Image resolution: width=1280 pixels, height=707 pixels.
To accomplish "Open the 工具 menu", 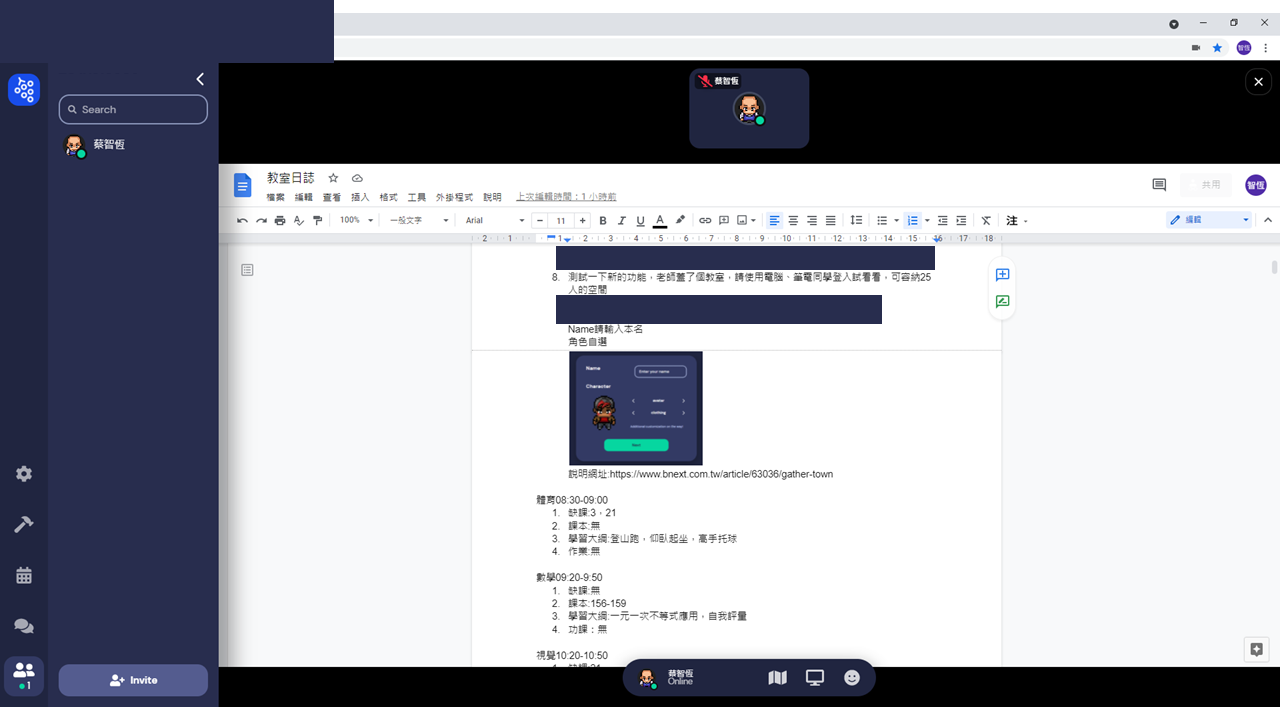I will 417,198.
